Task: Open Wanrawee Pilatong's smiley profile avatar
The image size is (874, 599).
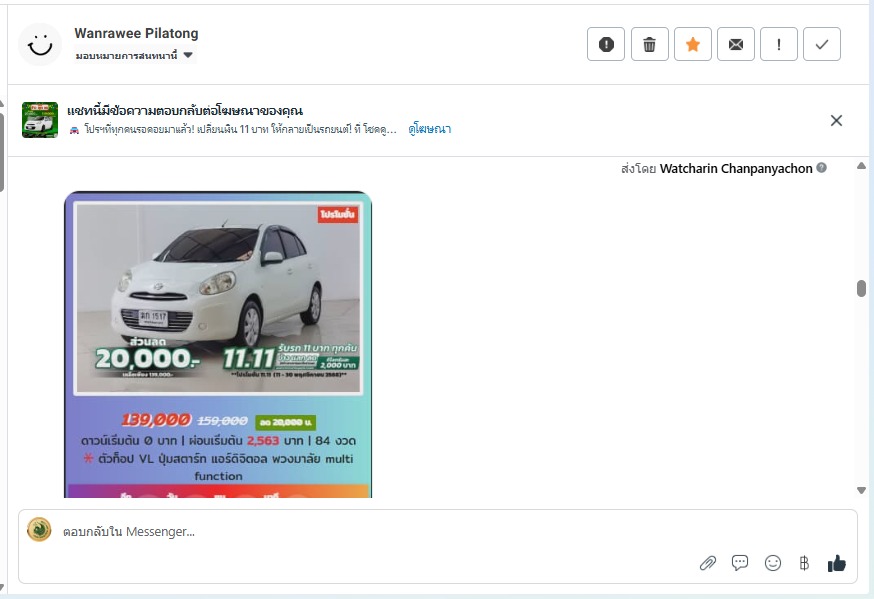Action: 40,44
